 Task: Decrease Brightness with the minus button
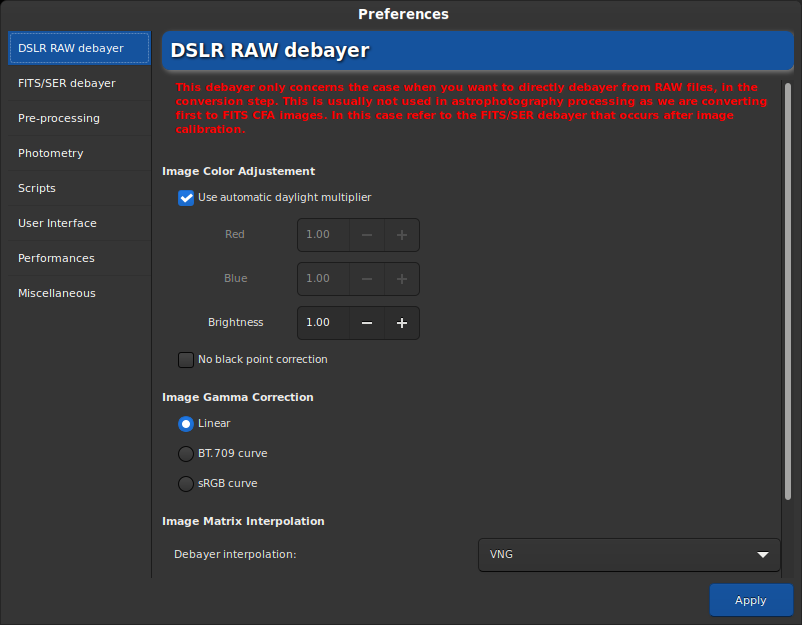coord(367,323)
